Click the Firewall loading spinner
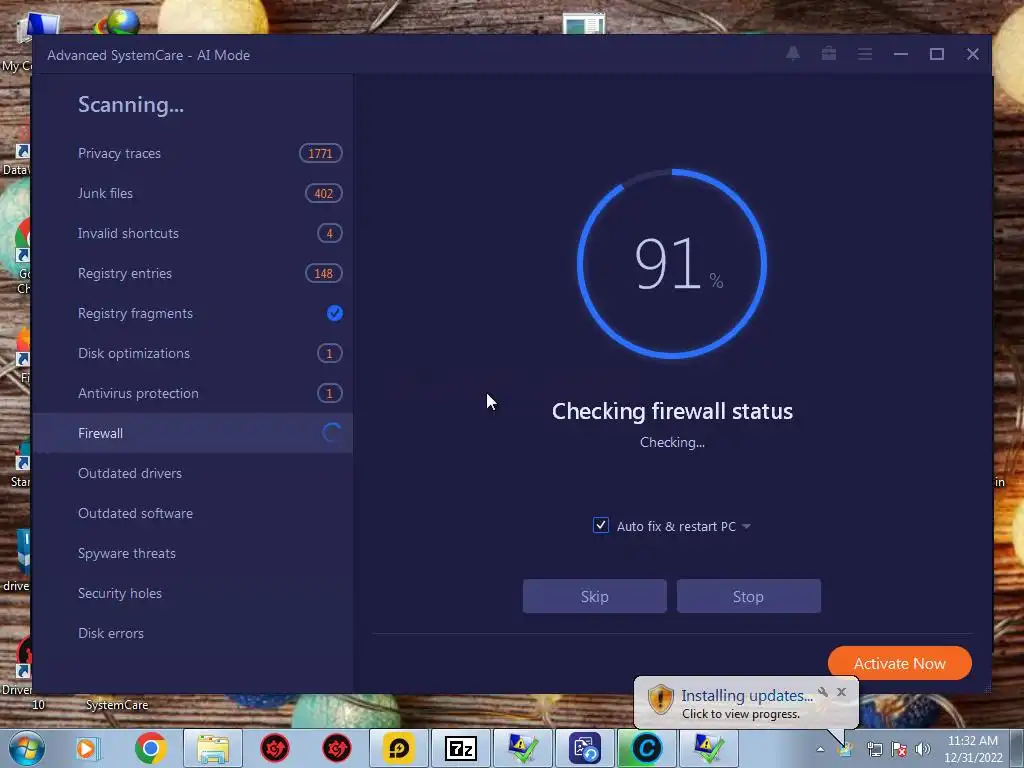This screenshot has width=1024, height=768. pos(332,433)
